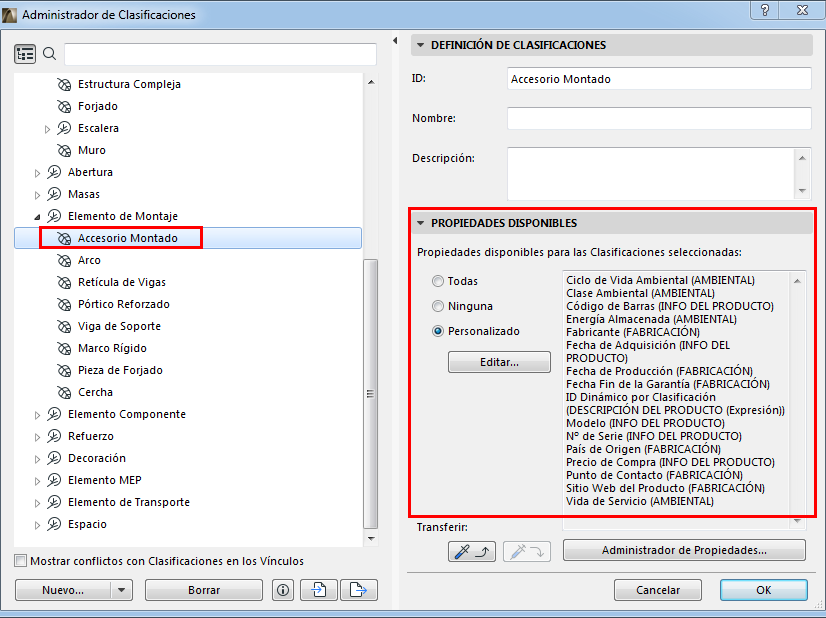Open the Nuevo dropdown arrow
This screenshot has height=618, width=826.
(x=122, y=590)
